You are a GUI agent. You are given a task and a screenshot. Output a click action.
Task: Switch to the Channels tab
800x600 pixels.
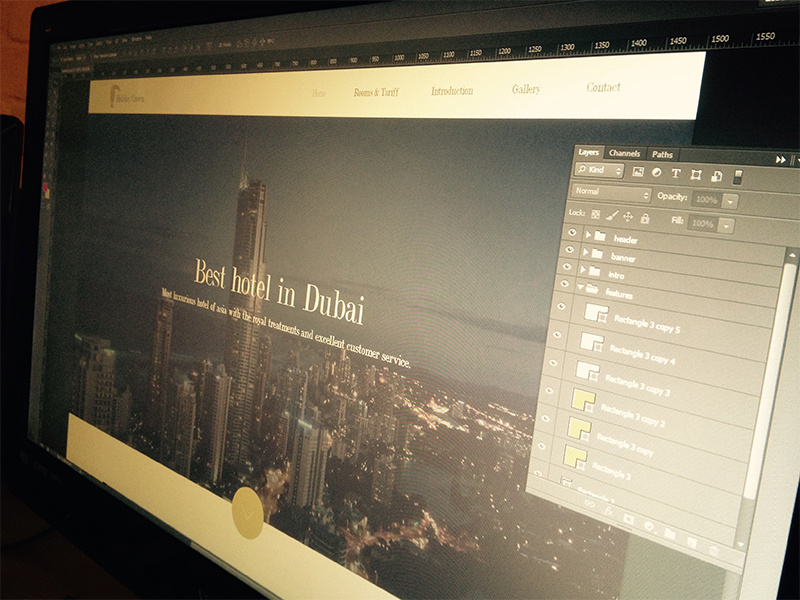click(625, 153)
